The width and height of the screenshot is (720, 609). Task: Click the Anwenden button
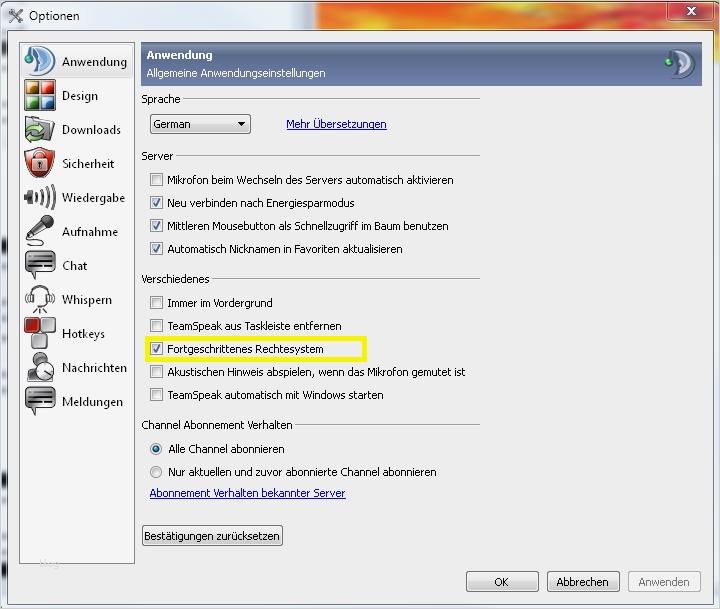tap(664, 582)
